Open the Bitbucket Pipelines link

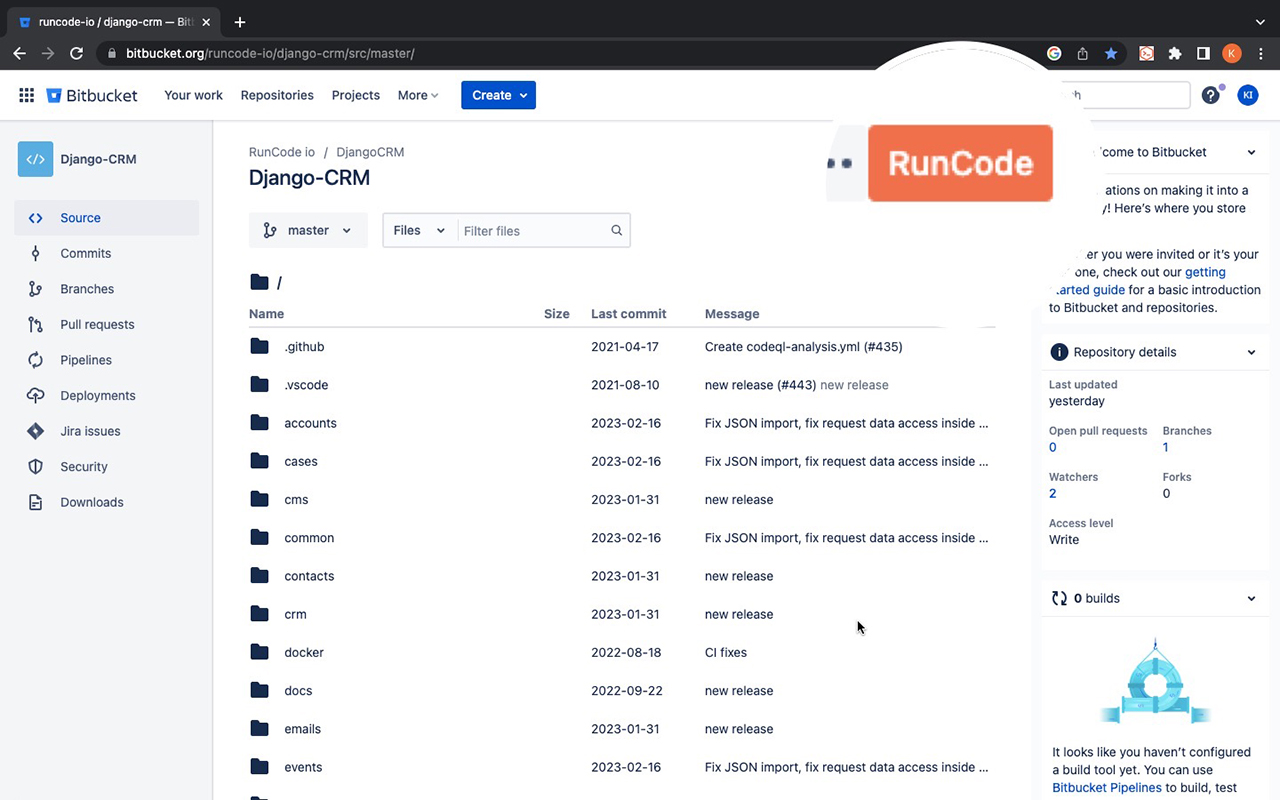tap(1106, 787)
